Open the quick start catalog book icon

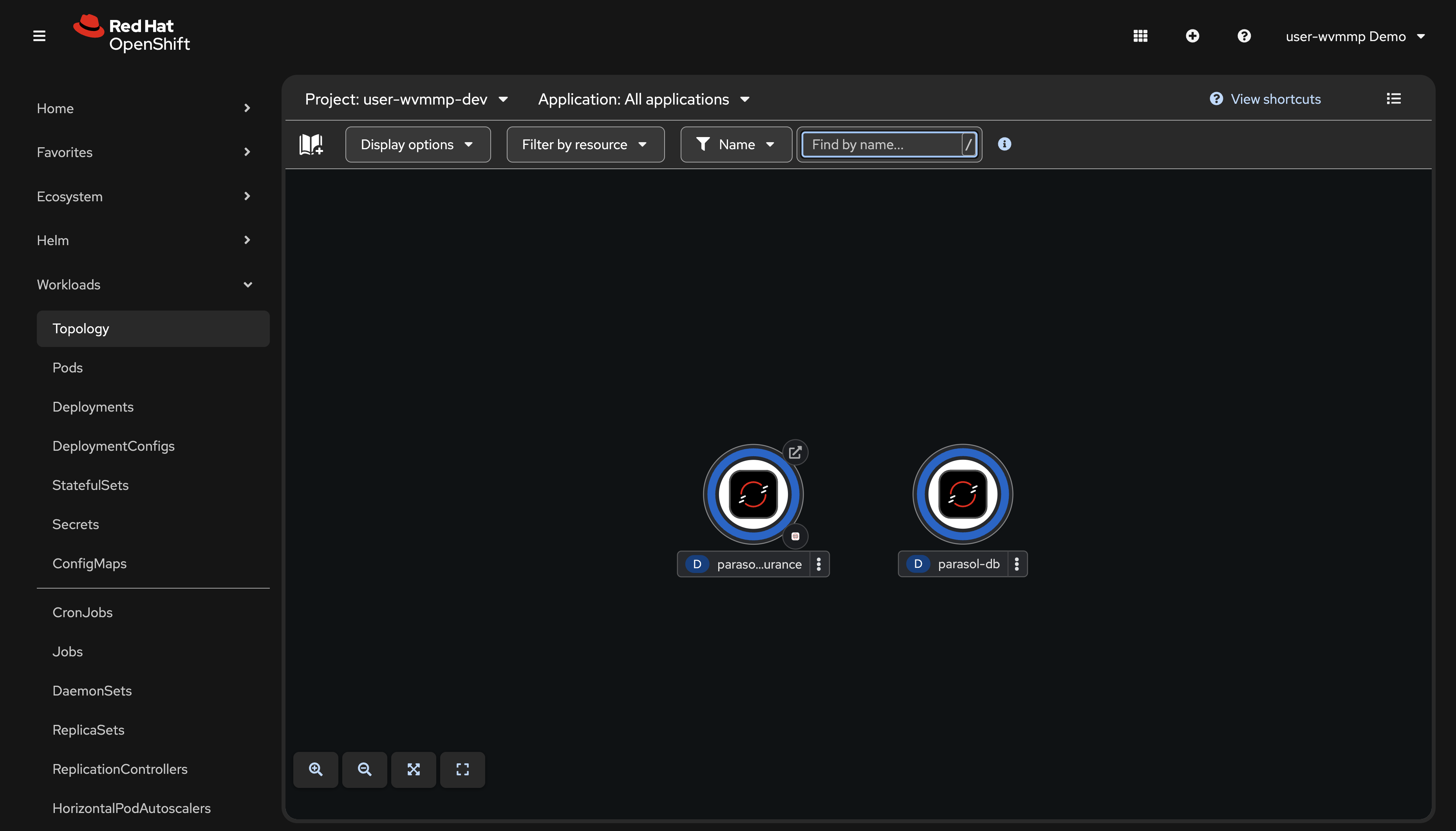point(311,145)
